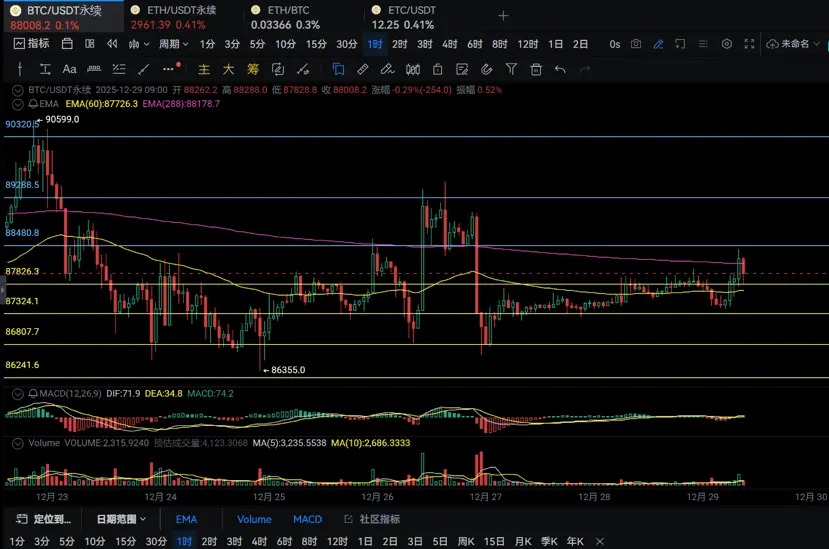Open the 社区指标 community indicators link
Viewport: 829px width, 549px height.
372,519
